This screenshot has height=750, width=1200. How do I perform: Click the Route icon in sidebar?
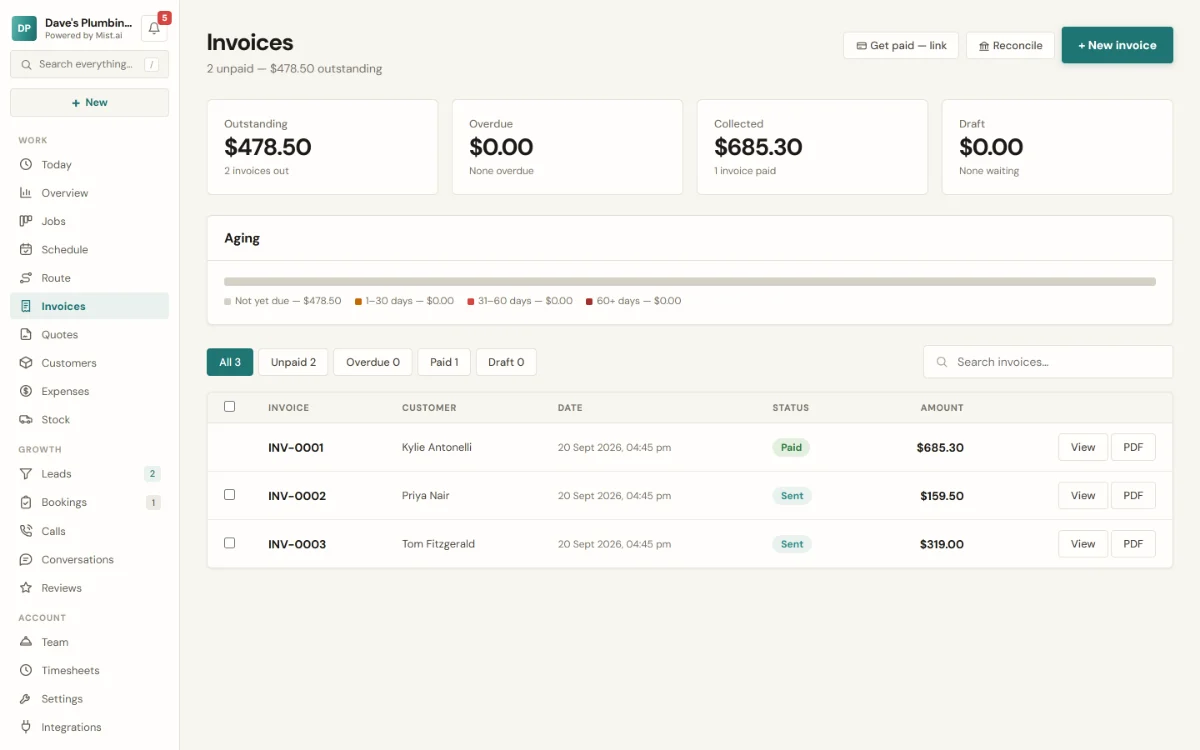(x=26, y=278)
